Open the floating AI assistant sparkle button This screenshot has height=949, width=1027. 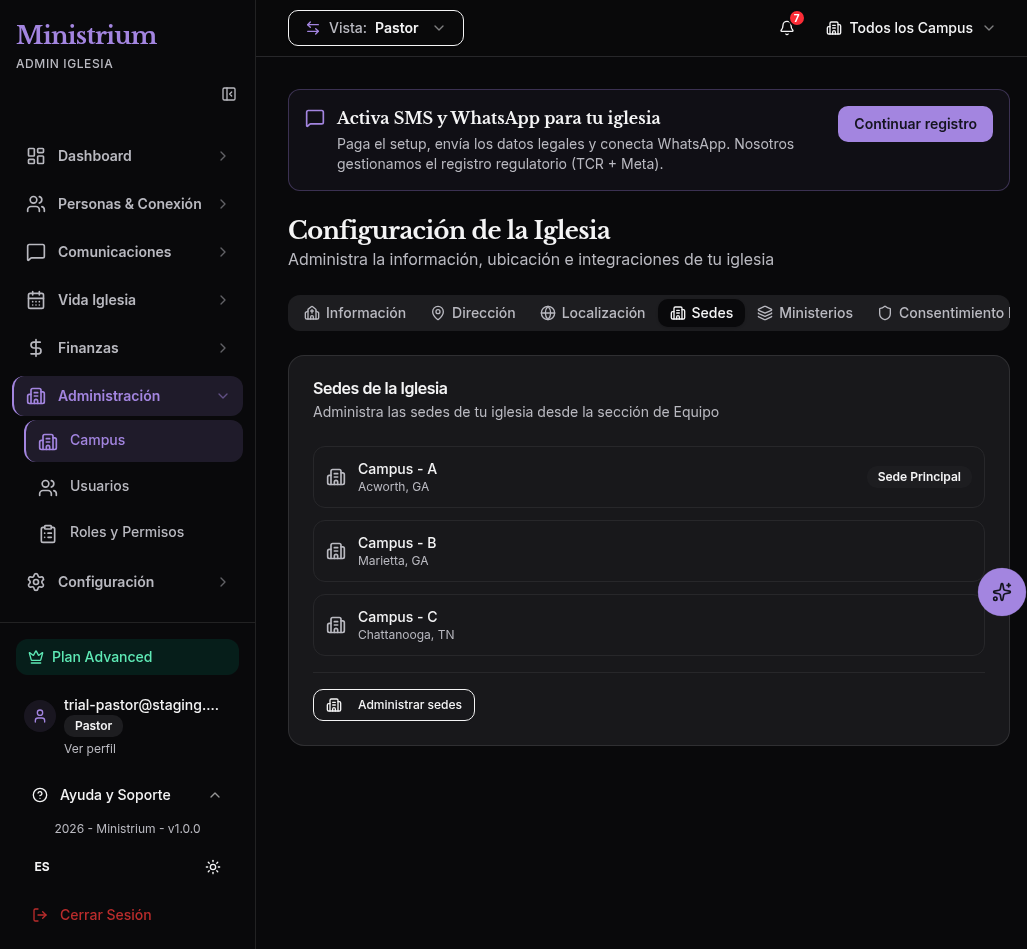click(x=1001, y=592)
